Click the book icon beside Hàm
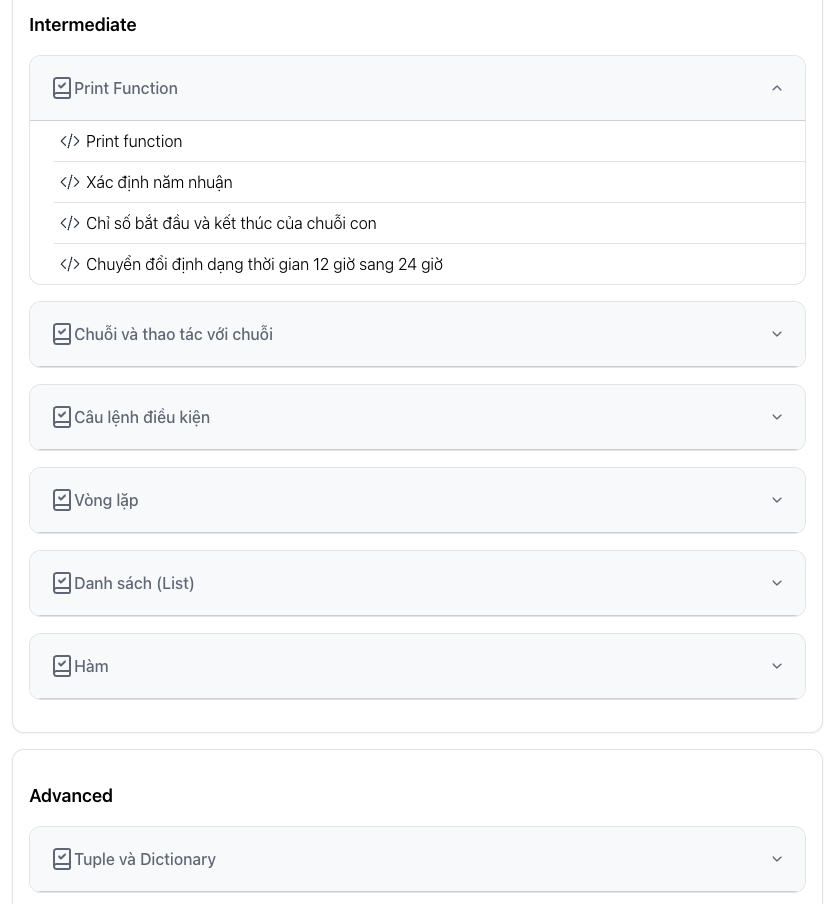This screenshot has height=904, width=829. pos(62,666)
